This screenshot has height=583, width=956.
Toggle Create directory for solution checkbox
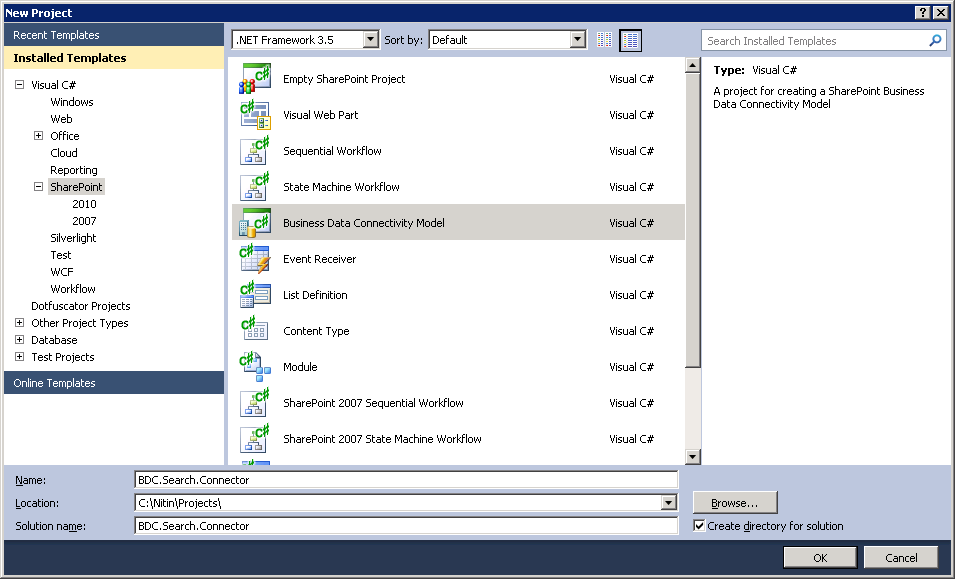[699, 526]
